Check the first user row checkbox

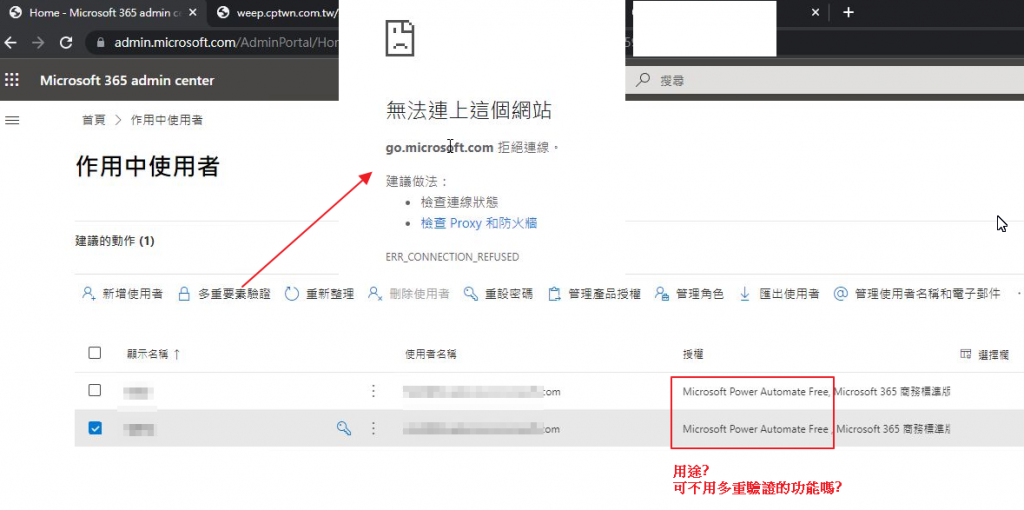[95, 390]
